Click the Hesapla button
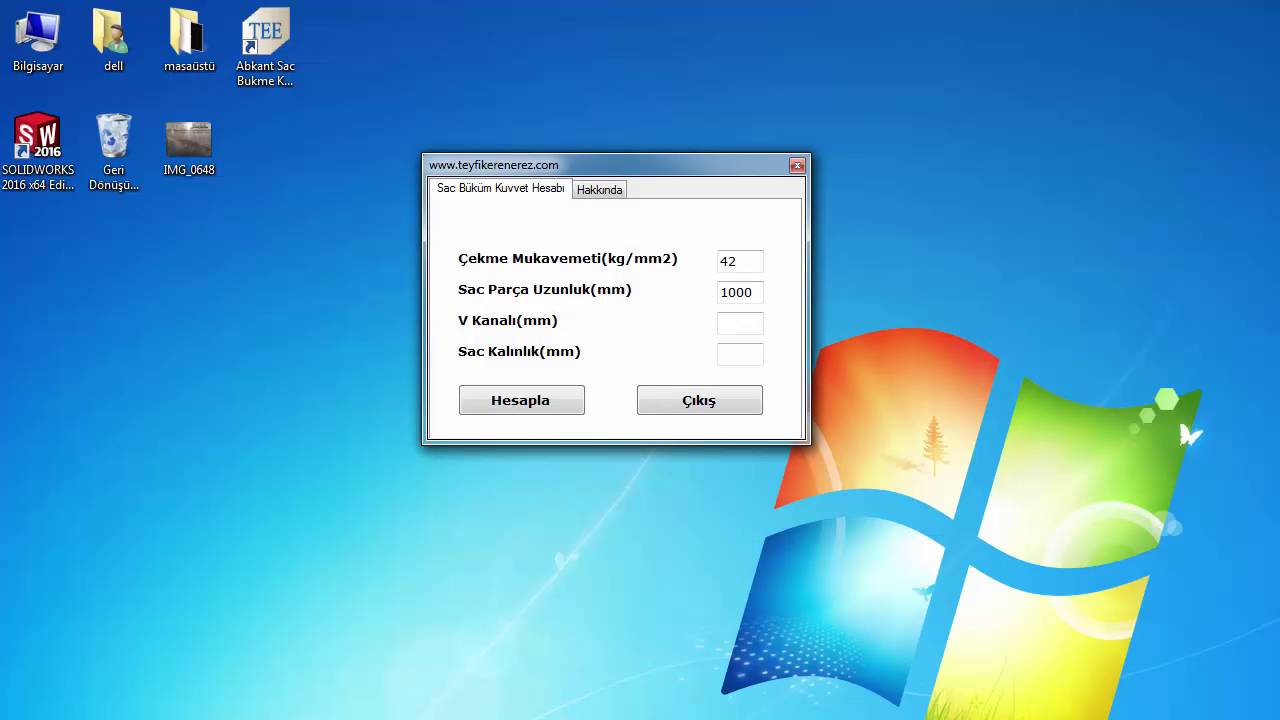 click(521, 400)
